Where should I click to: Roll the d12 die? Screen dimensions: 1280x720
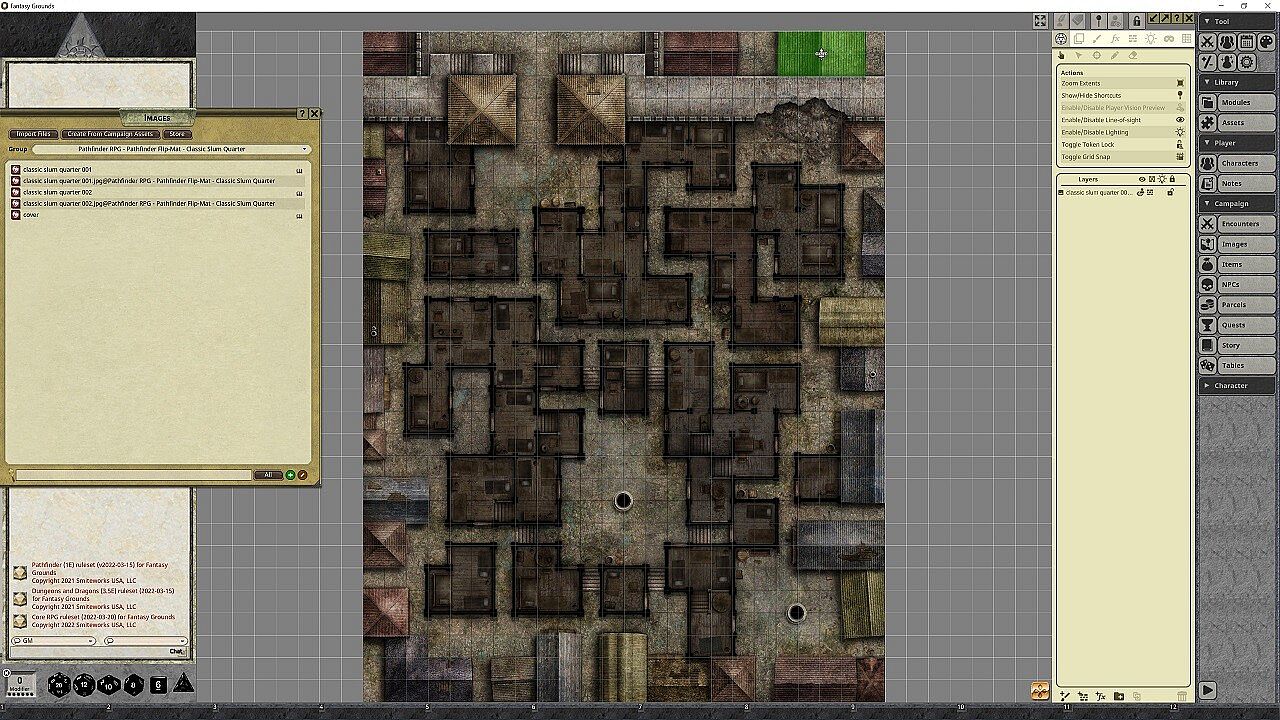[x=84, y=684]
